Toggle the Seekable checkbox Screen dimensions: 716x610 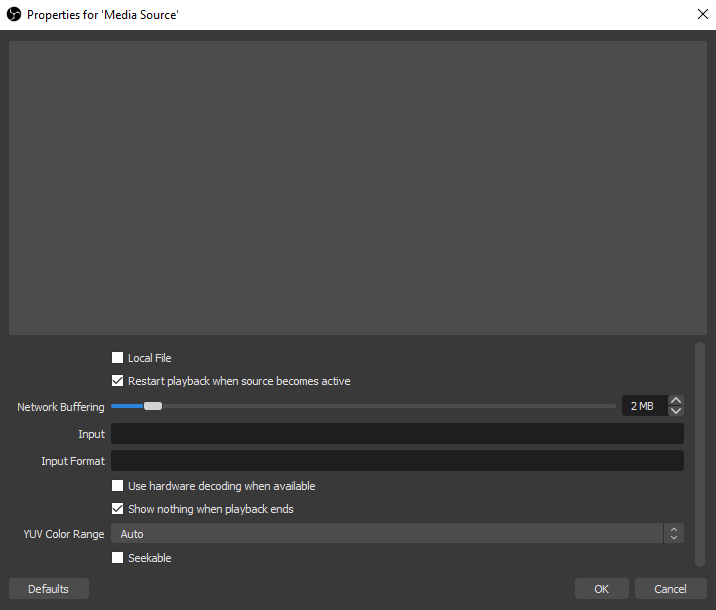click(118, 558)
